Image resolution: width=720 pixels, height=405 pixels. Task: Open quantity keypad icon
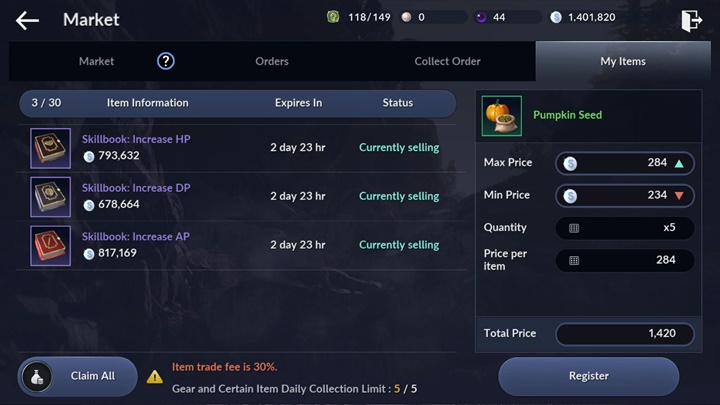coord(574,228)
